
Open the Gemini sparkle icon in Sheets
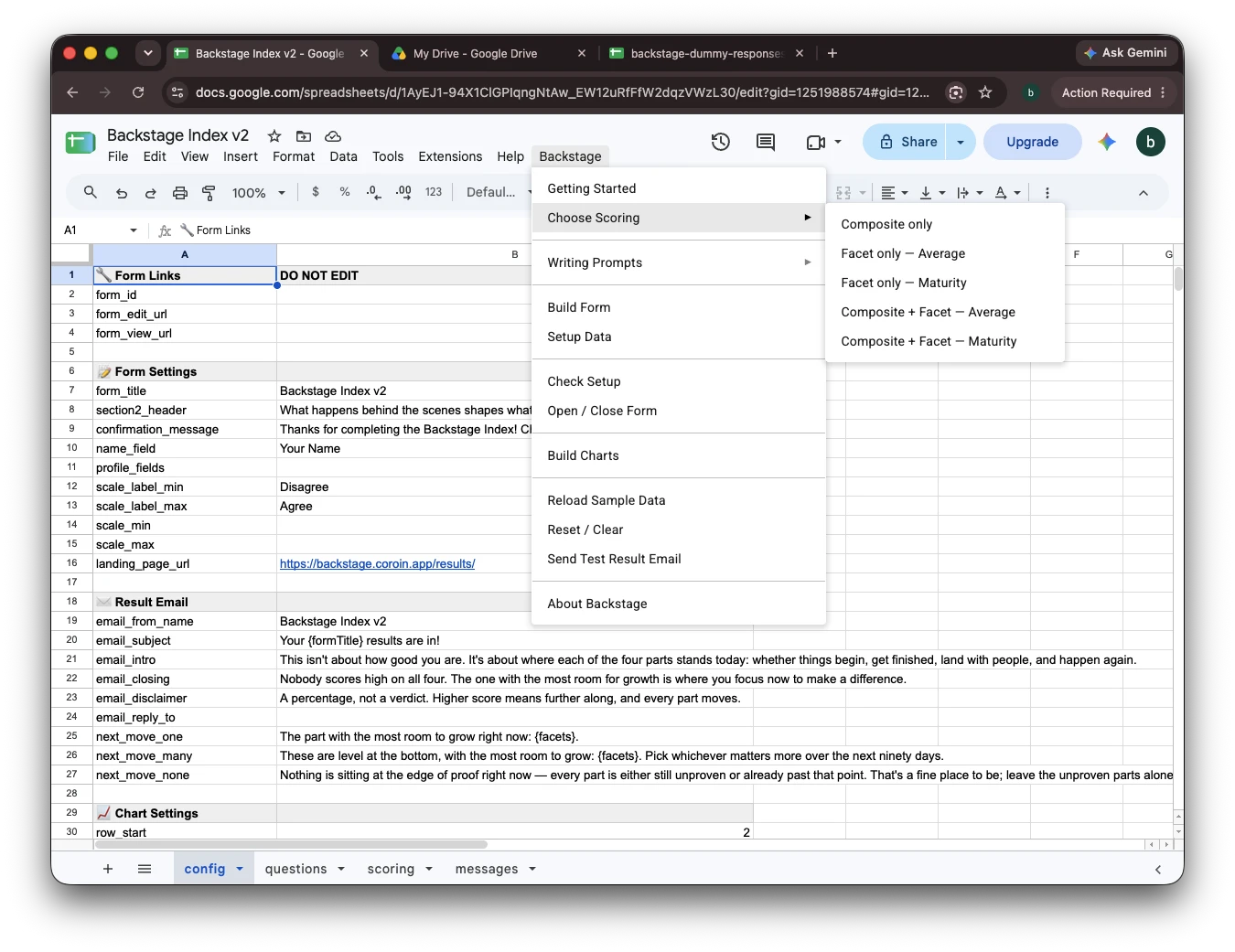pyautogui.click(x=1107, y=142)
